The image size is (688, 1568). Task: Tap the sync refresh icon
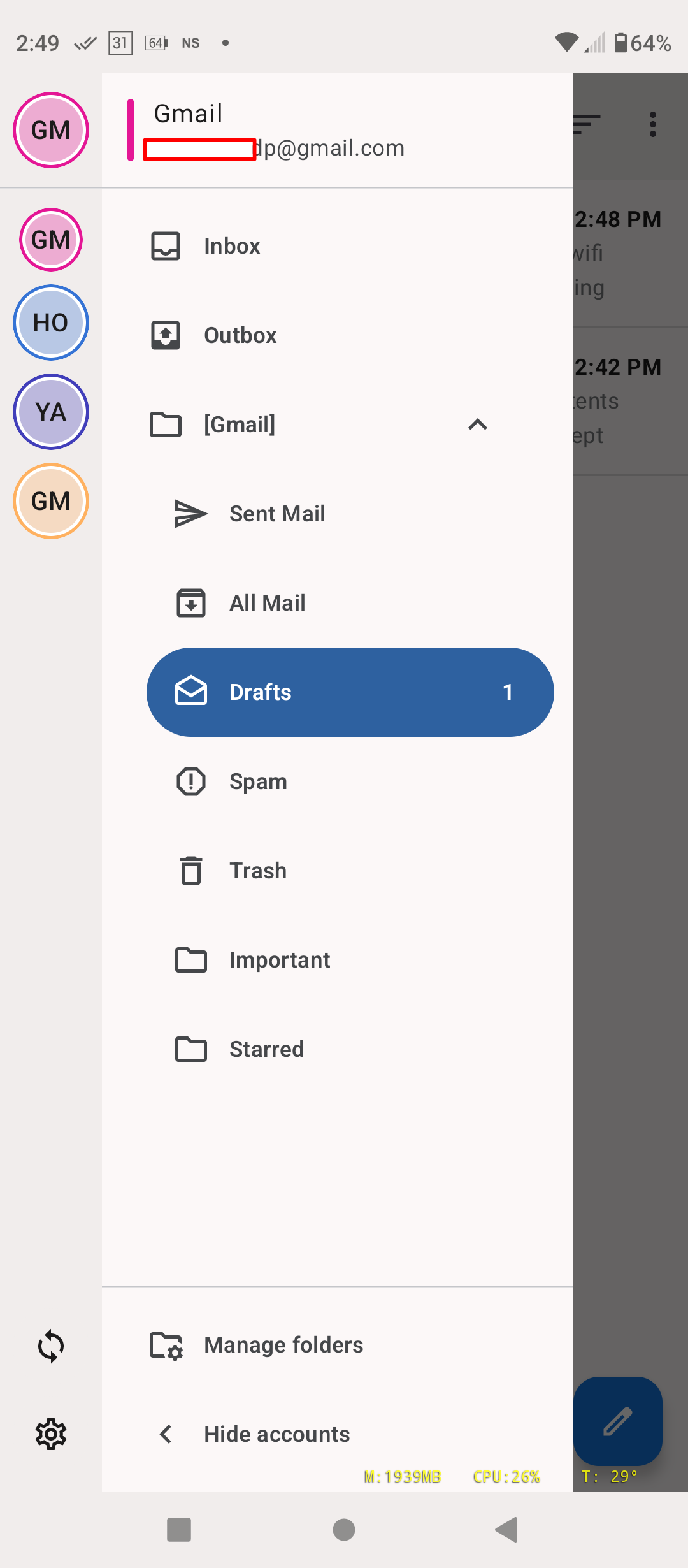pyautogui.click(x=51, y=1346)
